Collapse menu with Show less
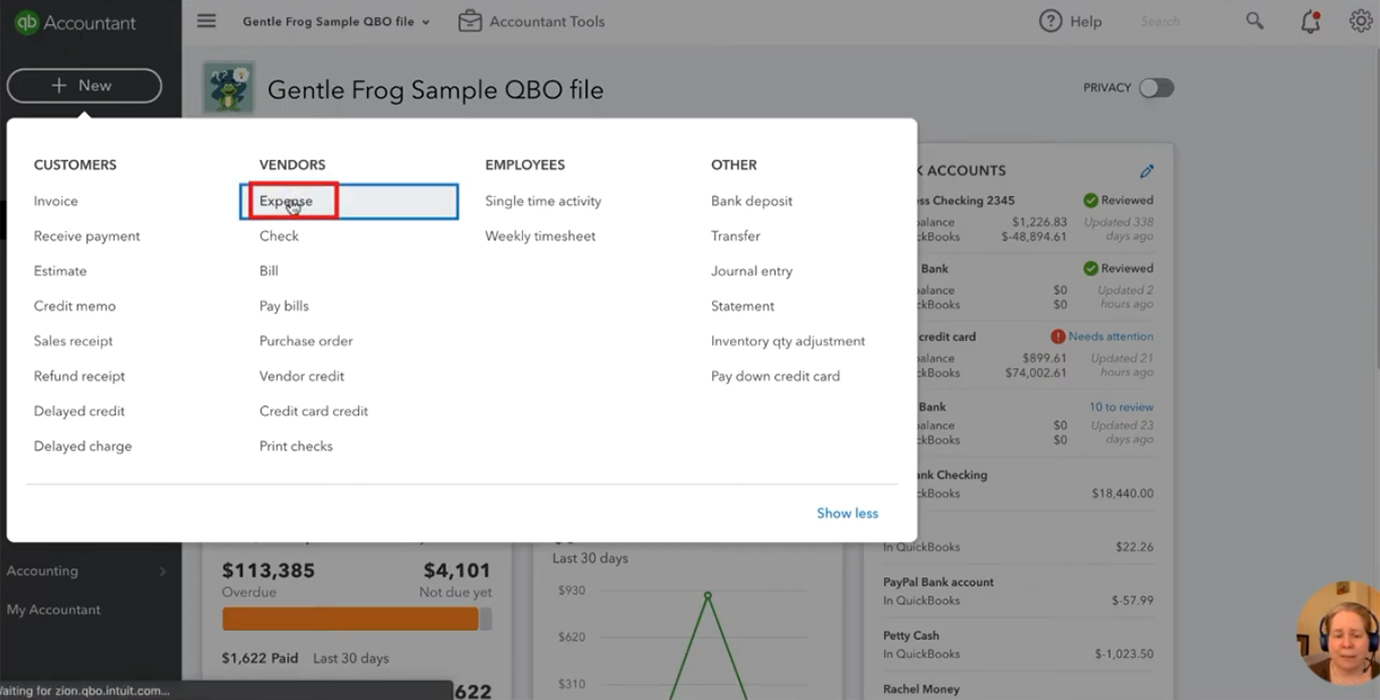Screen dimensions: 1380x700 click(x=847, y=513)
